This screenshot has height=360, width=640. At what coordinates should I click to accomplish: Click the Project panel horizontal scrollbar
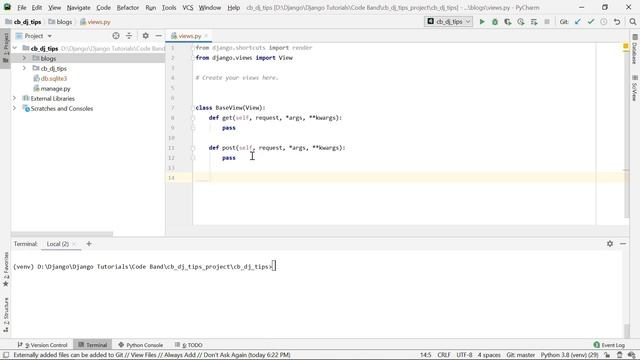pos(62,234)
